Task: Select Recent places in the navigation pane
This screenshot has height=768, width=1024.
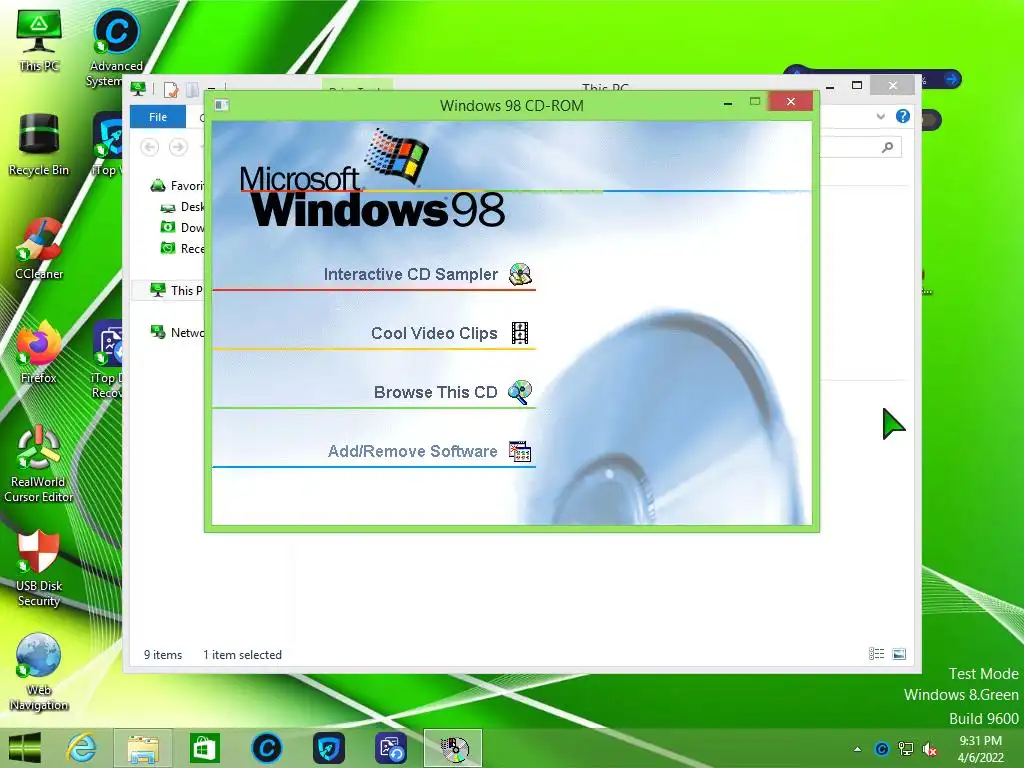Action: [x=182, y=249]
